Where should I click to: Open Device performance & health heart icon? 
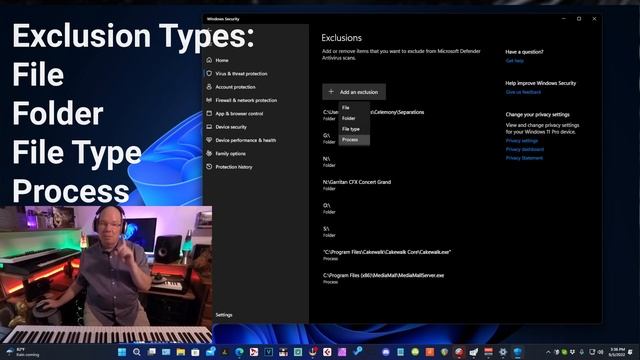coord(209,140)
